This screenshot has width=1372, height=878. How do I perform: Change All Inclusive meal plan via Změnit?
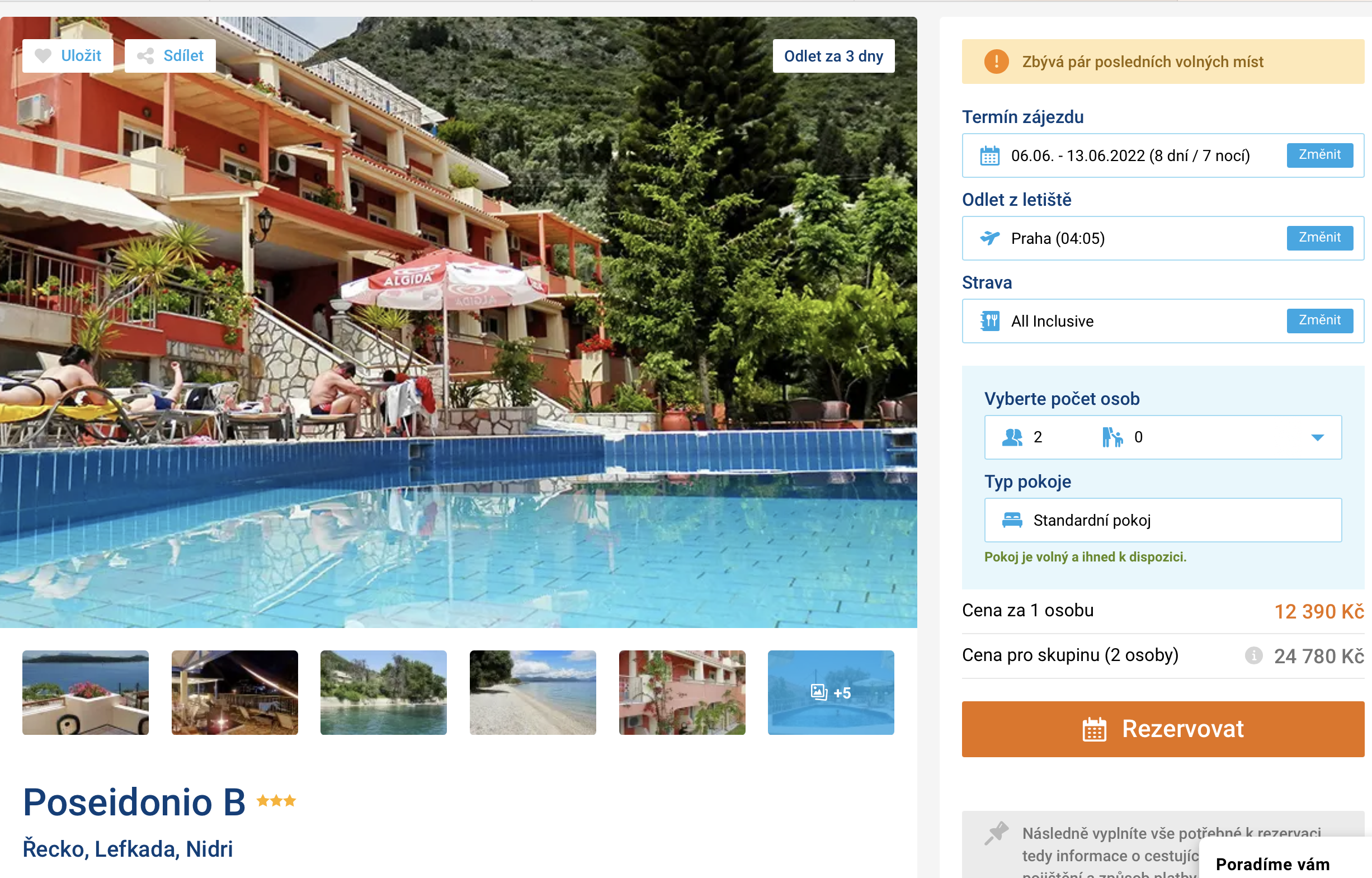(1319, 320)
